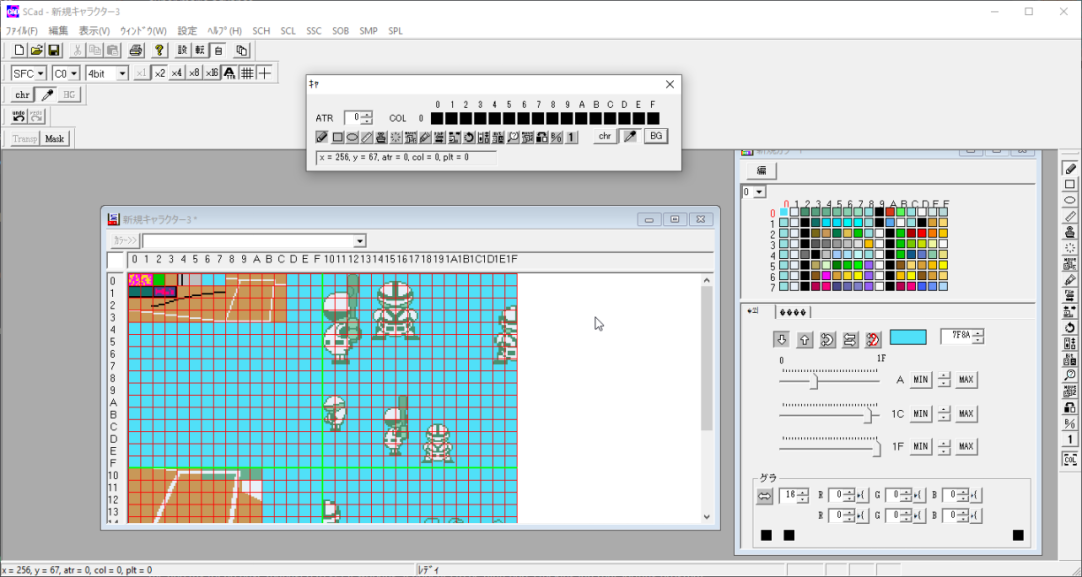Select pencil tool in right vertical toolbar
The width and height of the screenshot is (1082, 577).
pos(1070,168)
